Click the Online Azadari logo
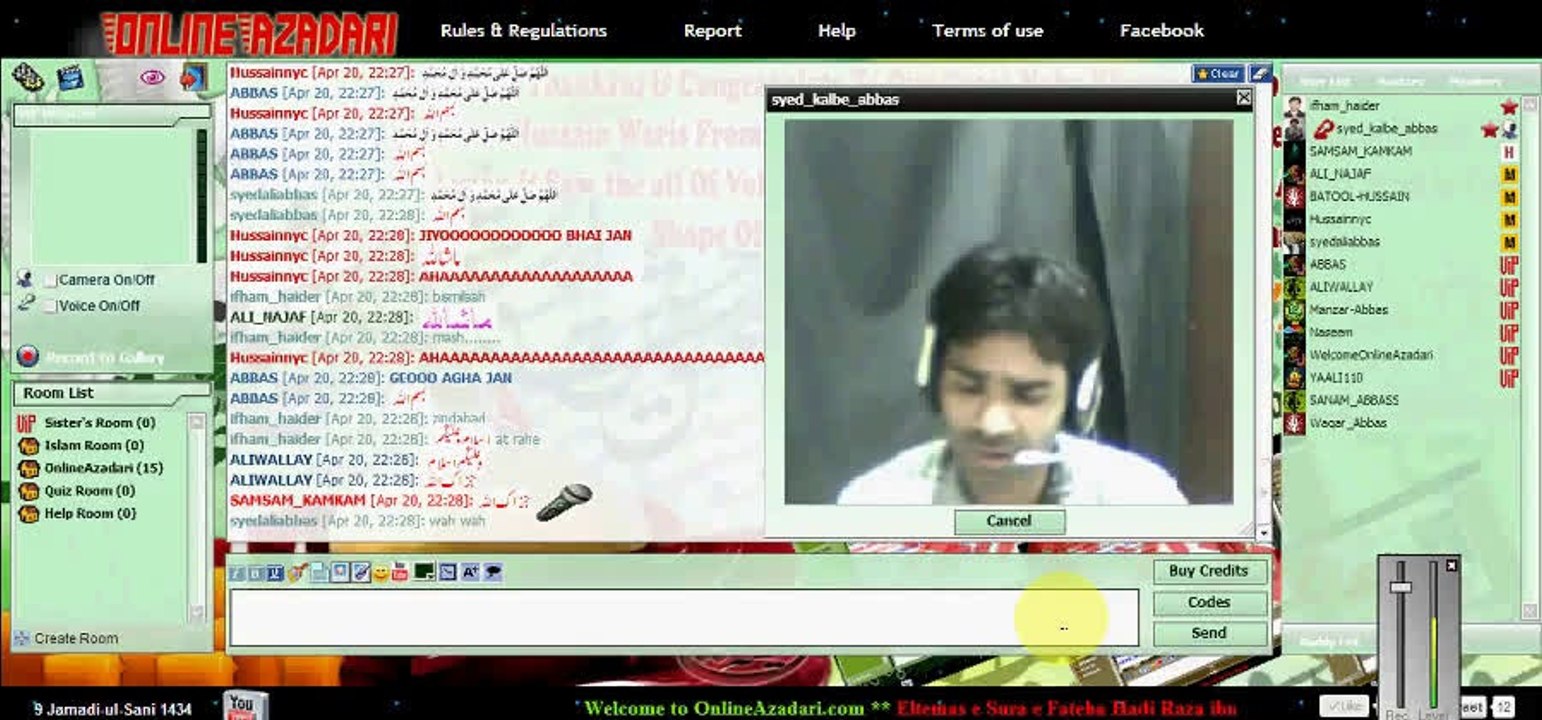This screenshot has height=720, width=1542. [x=251, y=34]
